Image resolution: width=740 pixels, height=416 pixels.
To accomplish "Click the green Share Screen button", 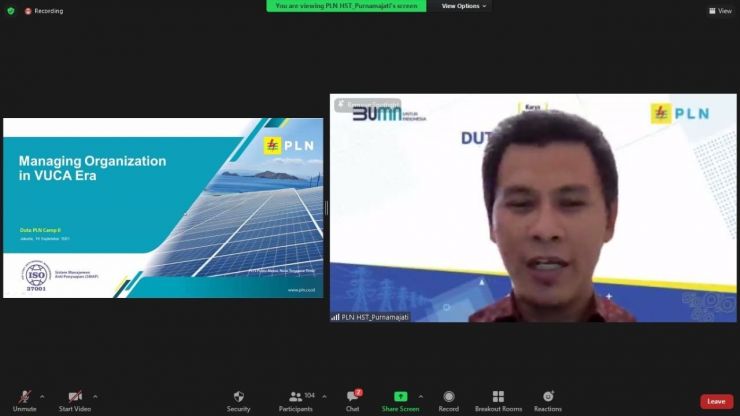I will (400, 401).
